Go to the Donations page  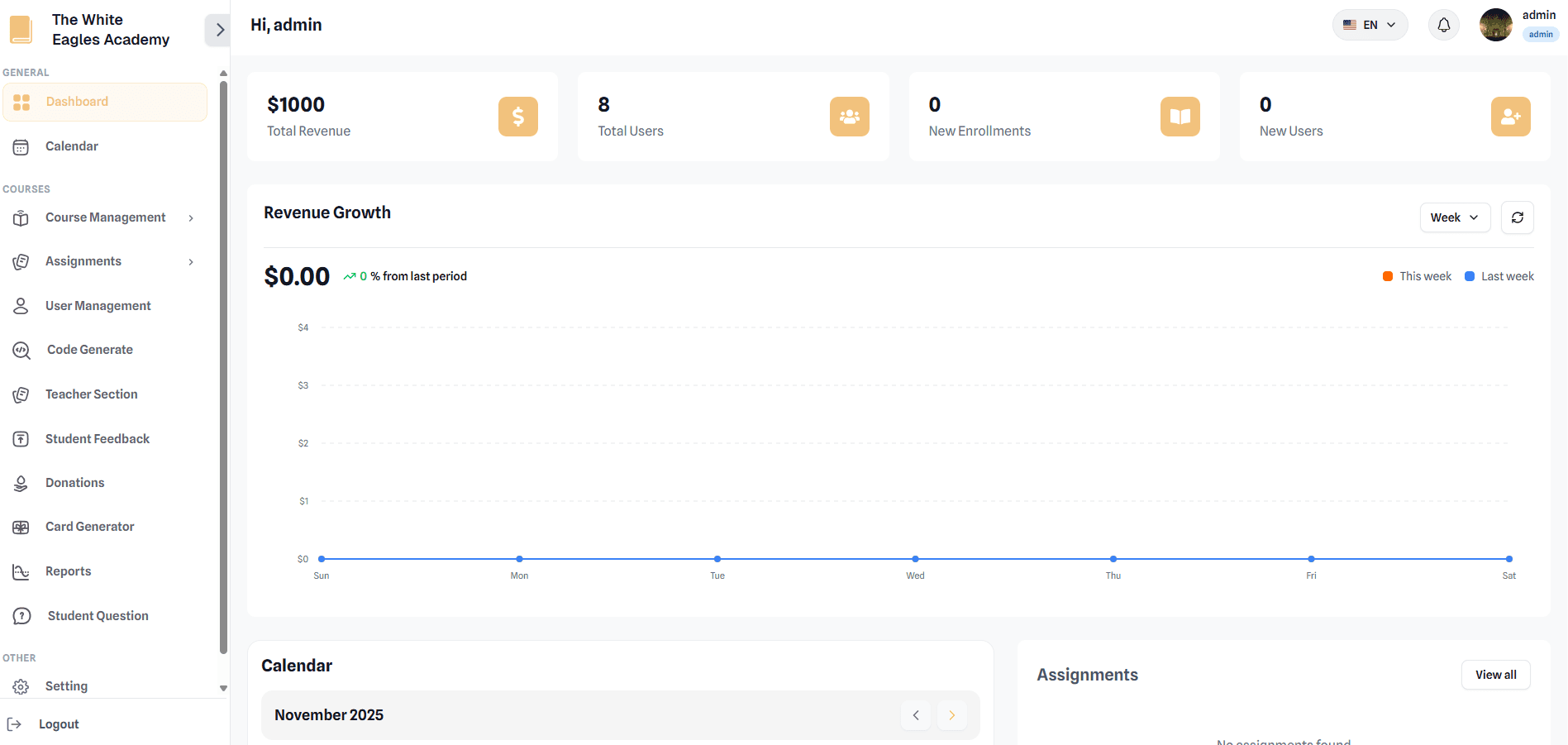point(74,483)
